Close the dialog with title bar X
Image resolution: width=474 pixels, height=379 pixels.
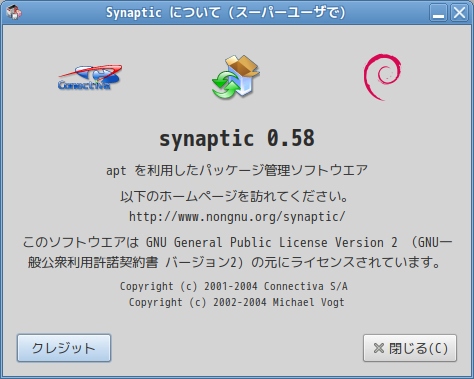point(459,13)
